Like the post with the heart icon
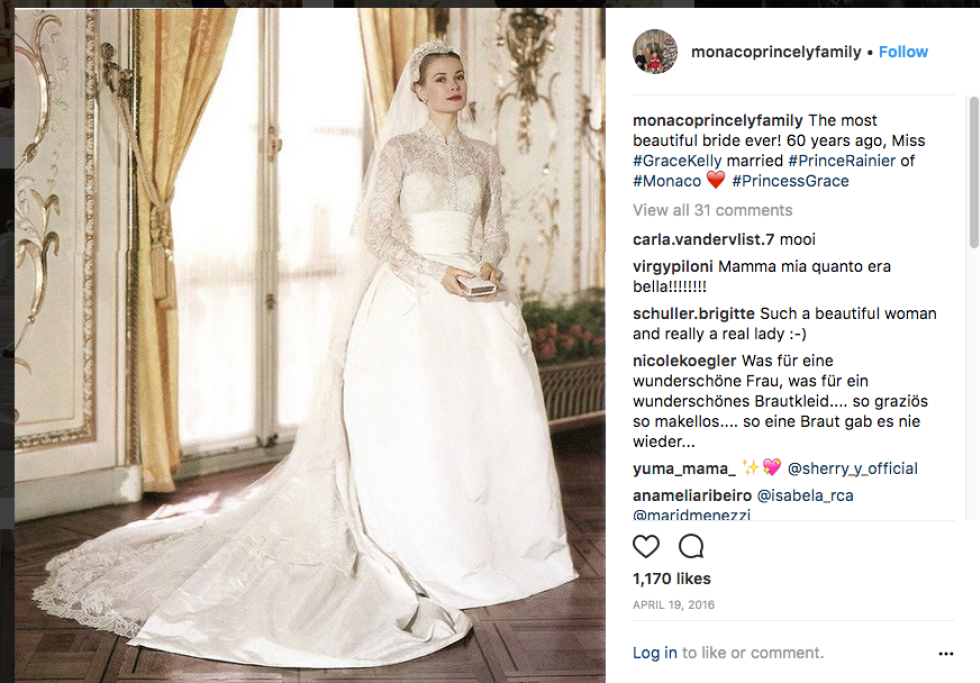The width and height of the screenshot is (980, 683). [x=646, y=546]
